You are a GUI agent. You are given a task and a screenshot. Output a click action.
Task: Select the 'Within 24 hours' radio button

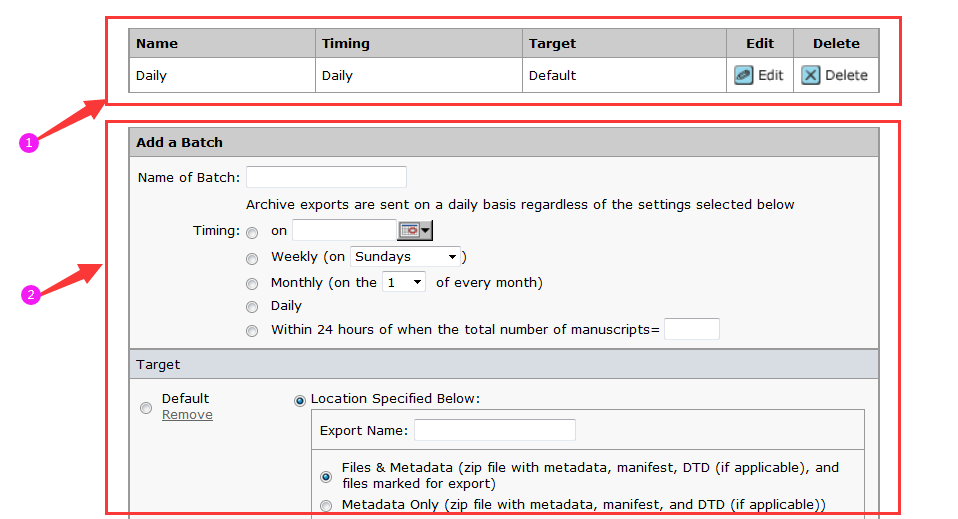click(x=251, y=330)
